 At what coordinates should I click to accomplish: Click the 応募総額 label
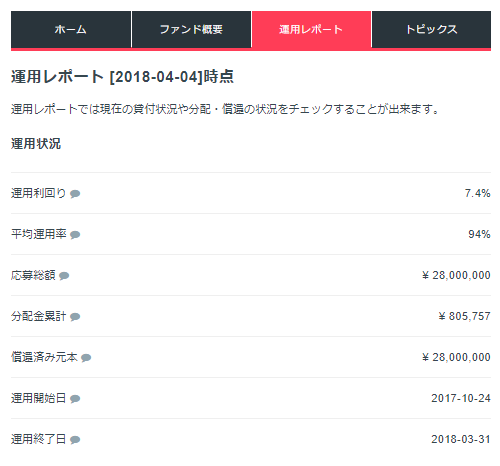(33, 275)
